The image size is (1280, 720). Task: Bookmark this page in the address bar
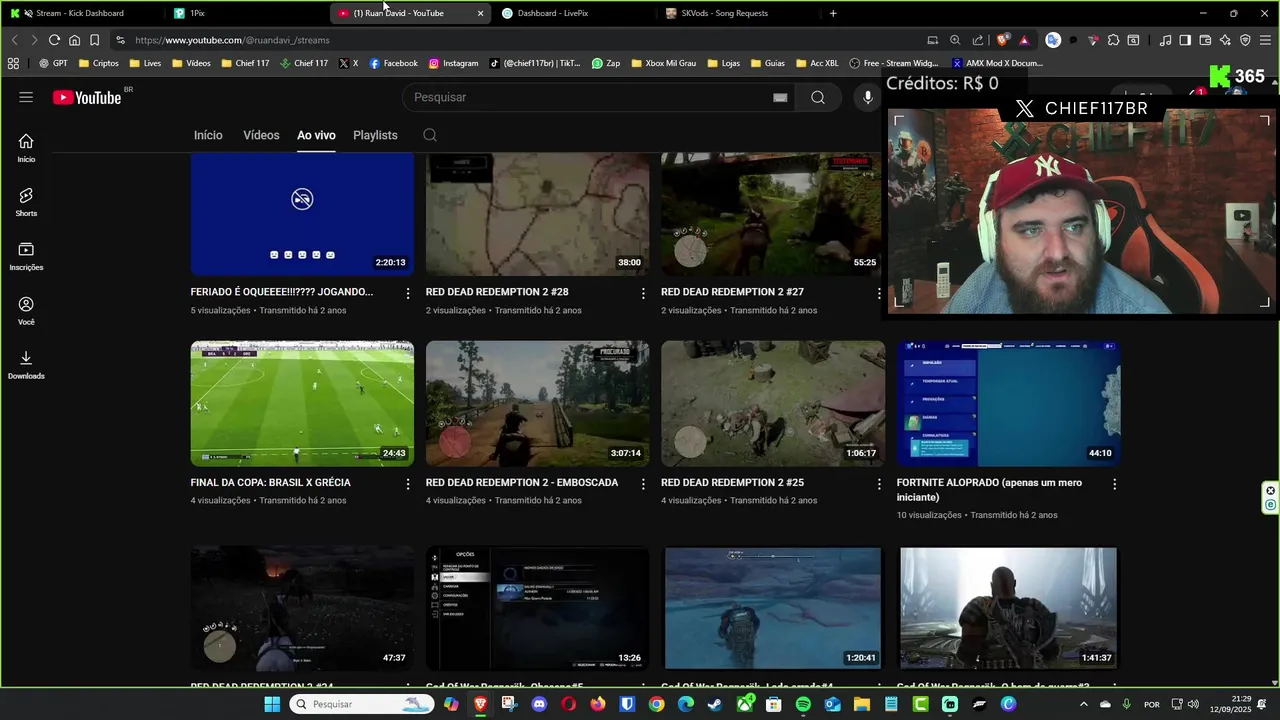94,40
